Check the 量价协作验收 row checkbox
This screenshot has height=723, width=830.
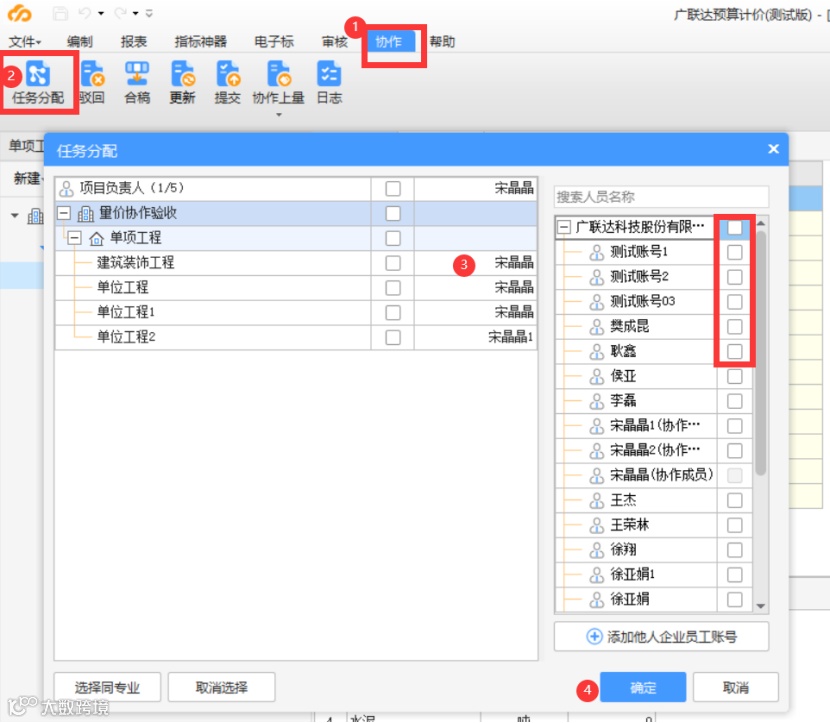pyautogui.click(x=393, y=213)
